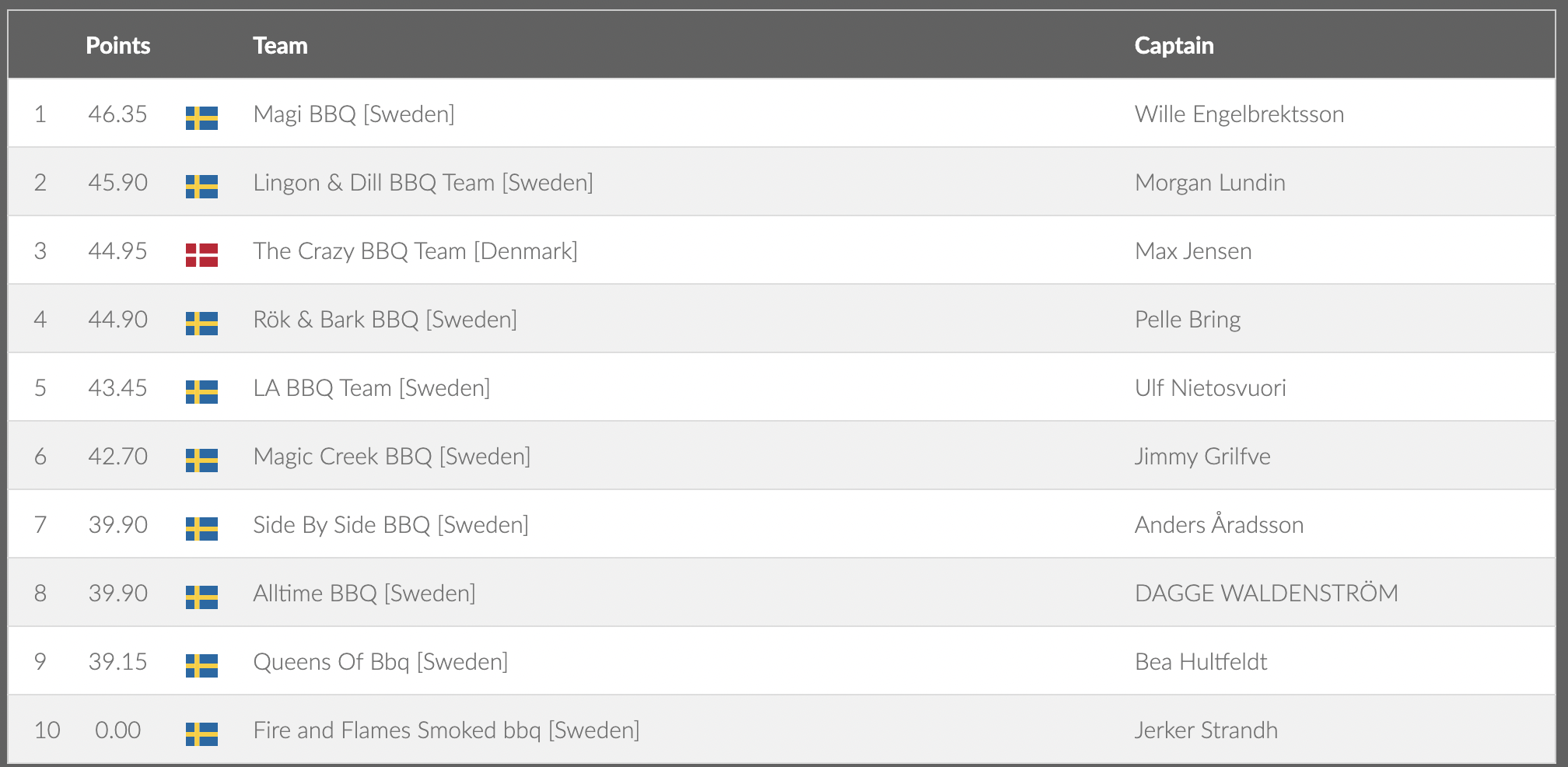
Task: Click the Points column header
Action: pos(117,46)
